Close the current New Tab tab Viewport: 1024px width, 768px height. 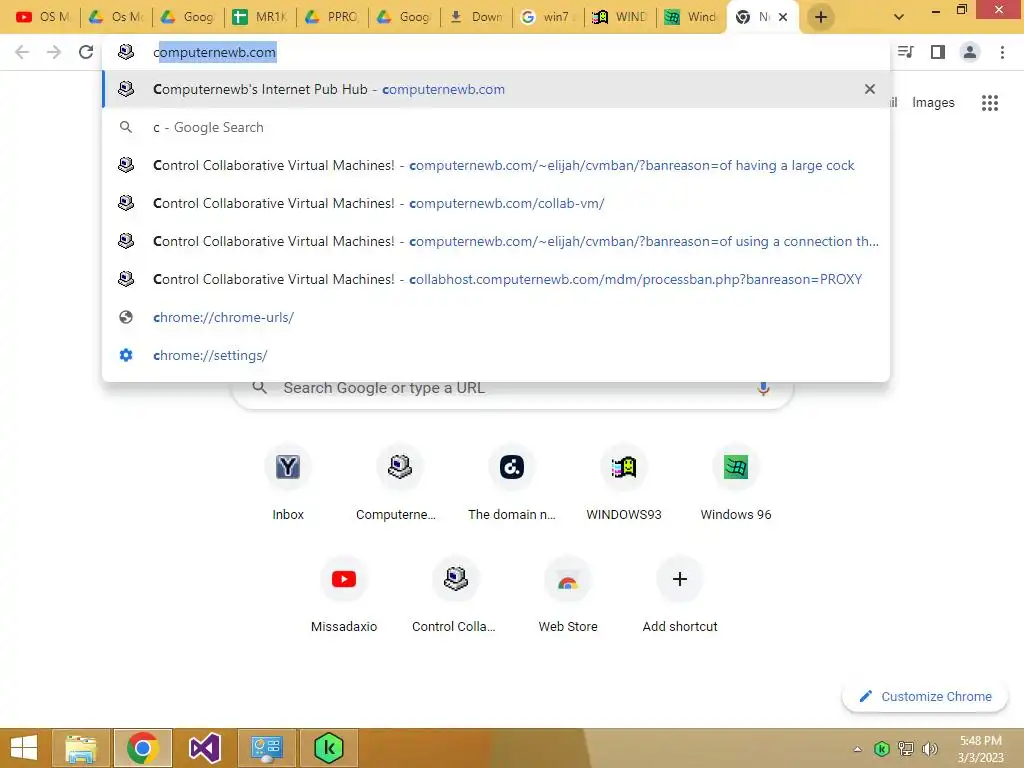[782, 17]
